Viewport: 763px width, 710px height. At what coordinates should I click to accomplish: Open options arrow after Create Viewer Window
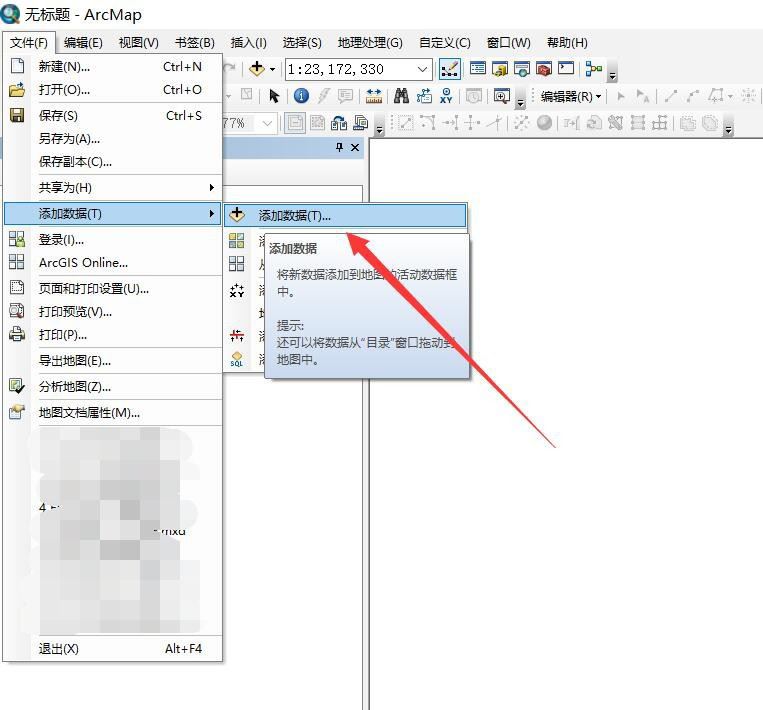pos(521,103)
